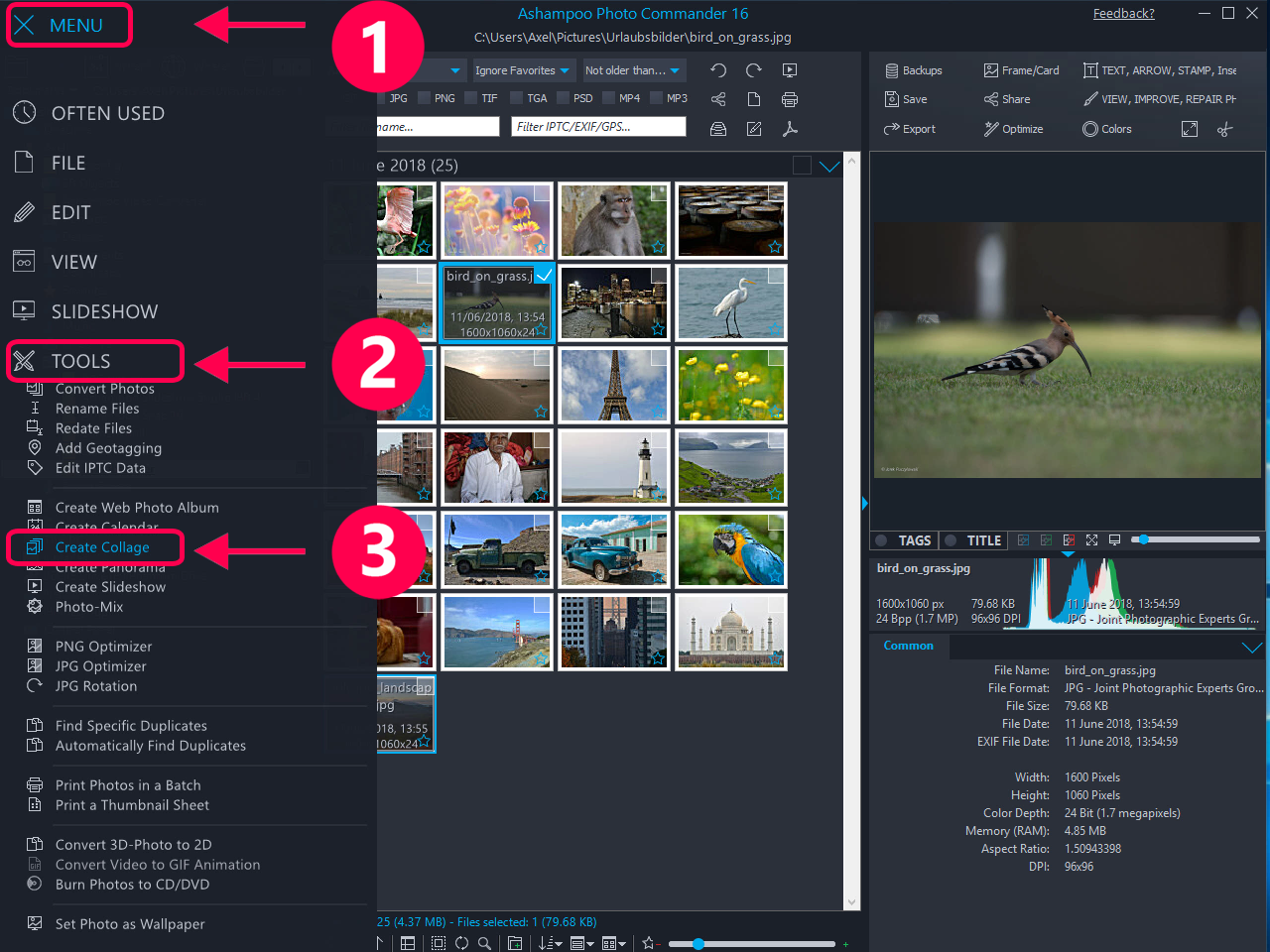Image resolution: width=1270 pixels, height=952 pixels.
Task: Collapse the 2018 group chevron
Action: point(829,167)
